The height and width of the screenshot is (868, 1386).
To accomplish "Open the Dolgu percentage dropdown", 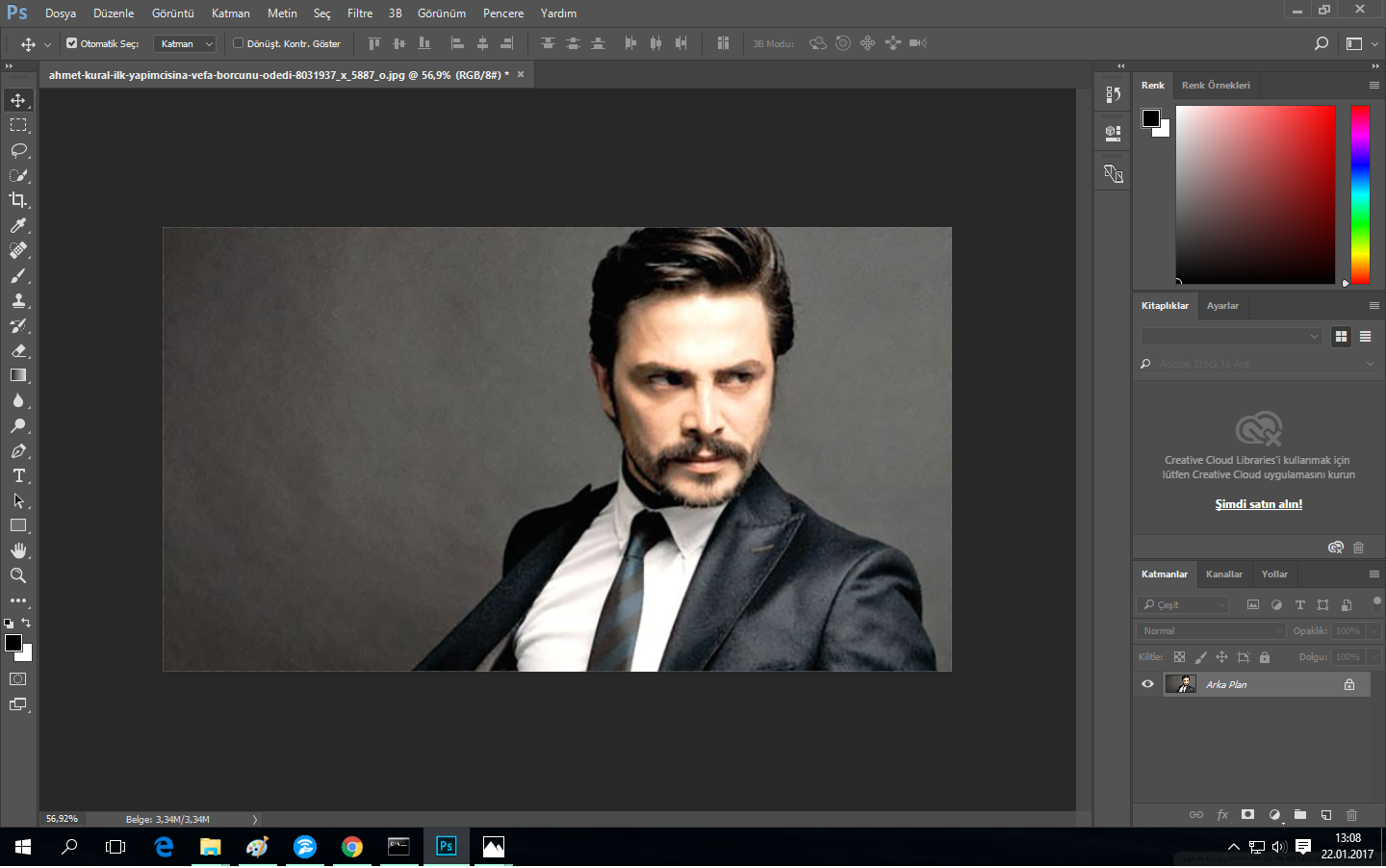I will click(1373, 656).
